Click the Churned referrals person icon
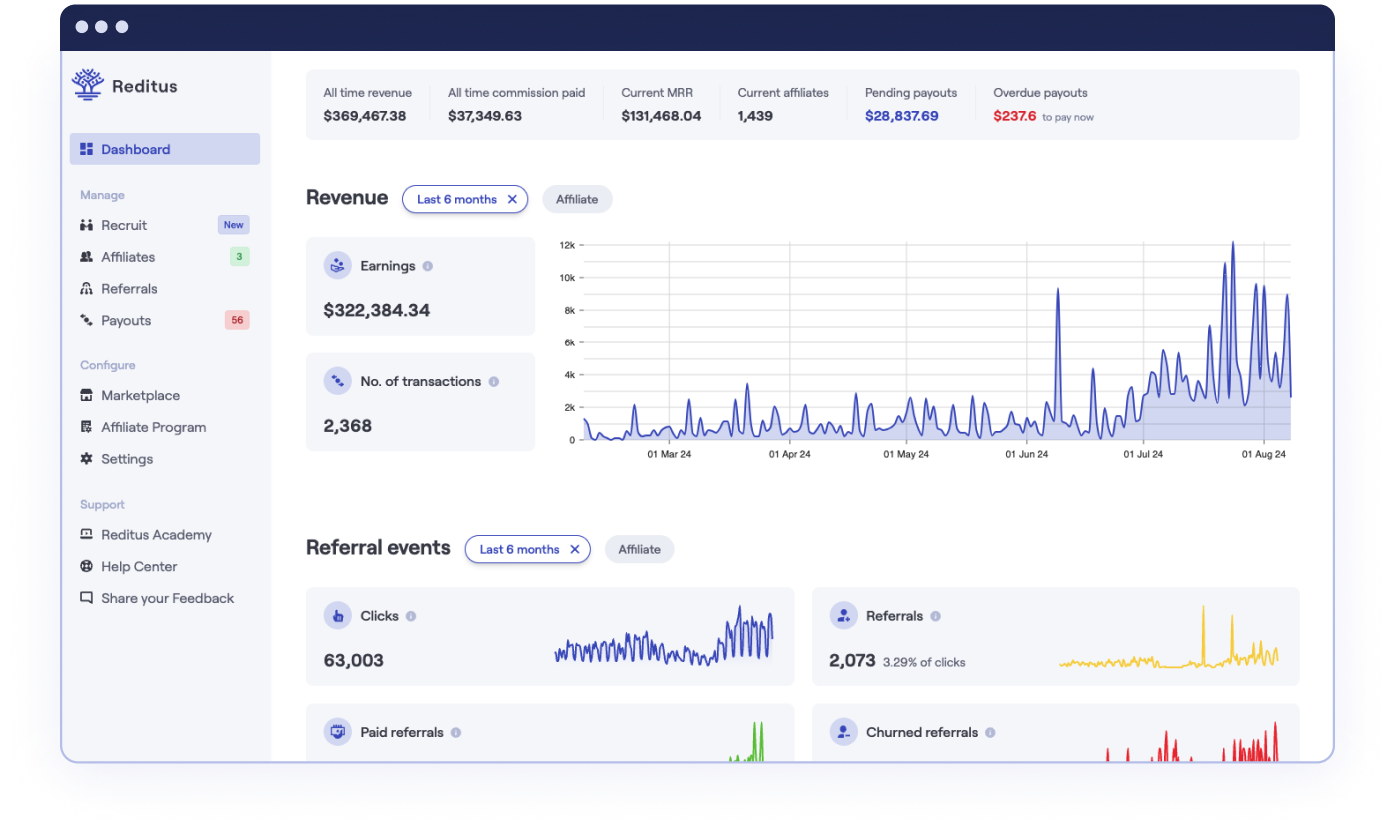 [x=843, y=732]
